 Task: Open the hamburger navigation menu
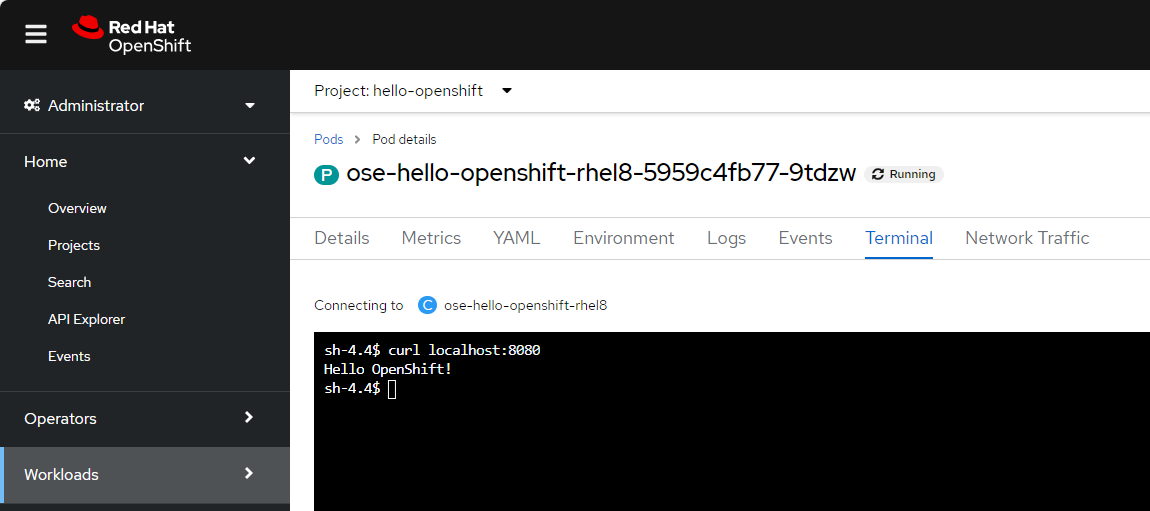coord(35,34)
